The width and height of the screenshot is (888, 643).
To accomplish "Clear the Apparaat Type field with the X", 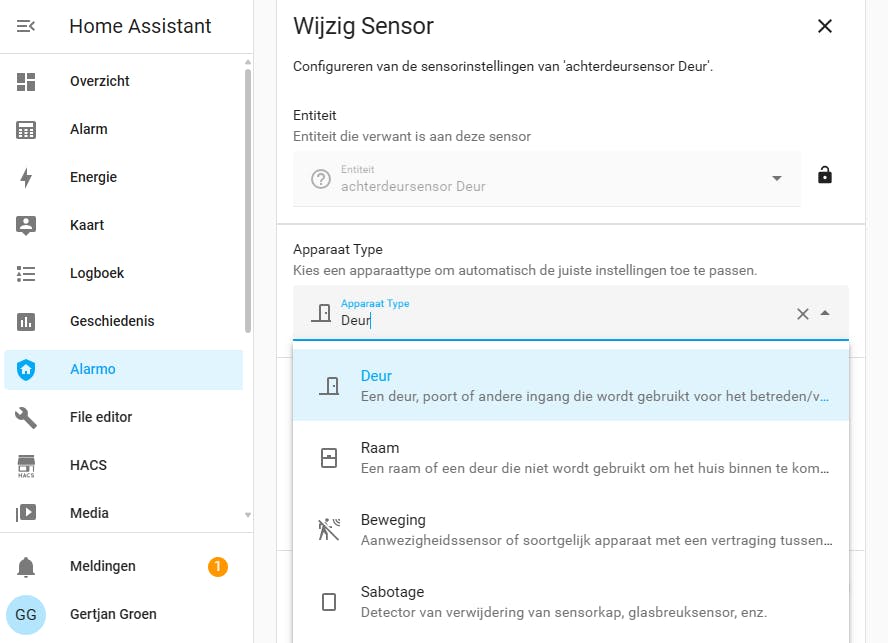I will pos(802,314).
